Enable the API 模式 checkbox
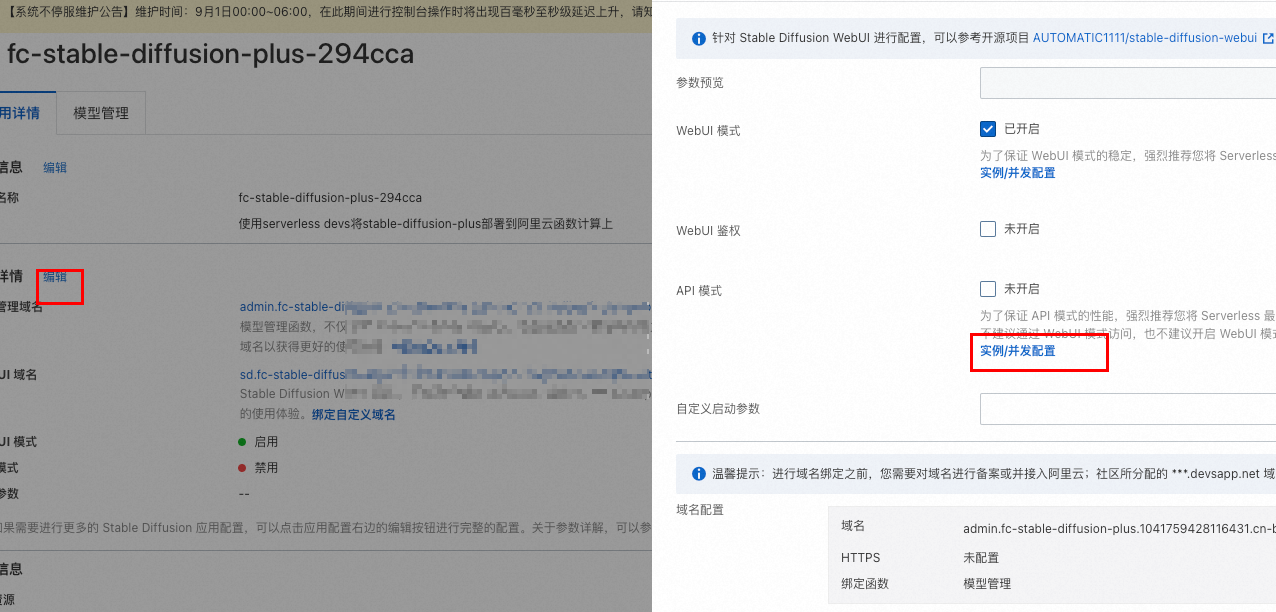 [988, 289]
